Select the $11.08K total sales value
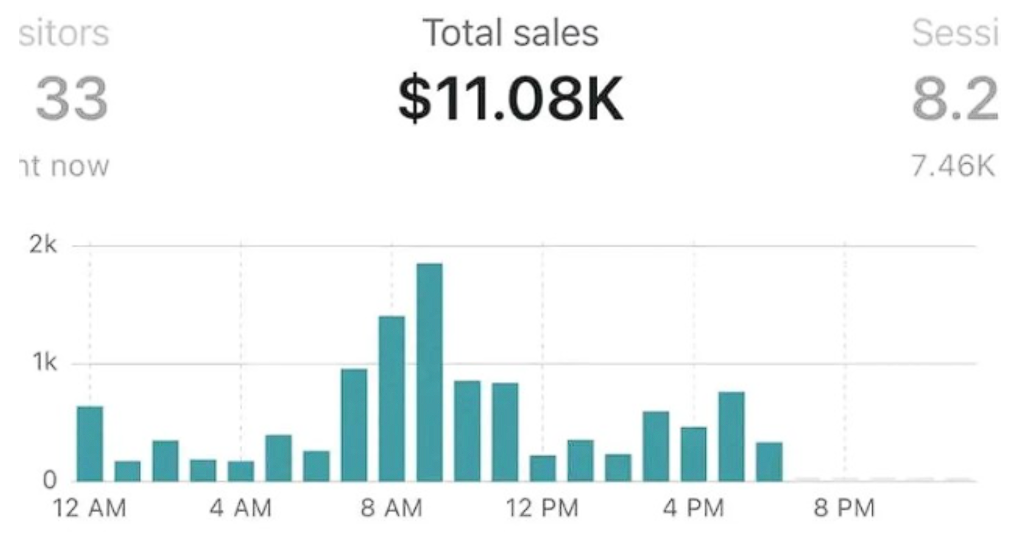The image size is (1016, 542). click(x=510, y=100)
